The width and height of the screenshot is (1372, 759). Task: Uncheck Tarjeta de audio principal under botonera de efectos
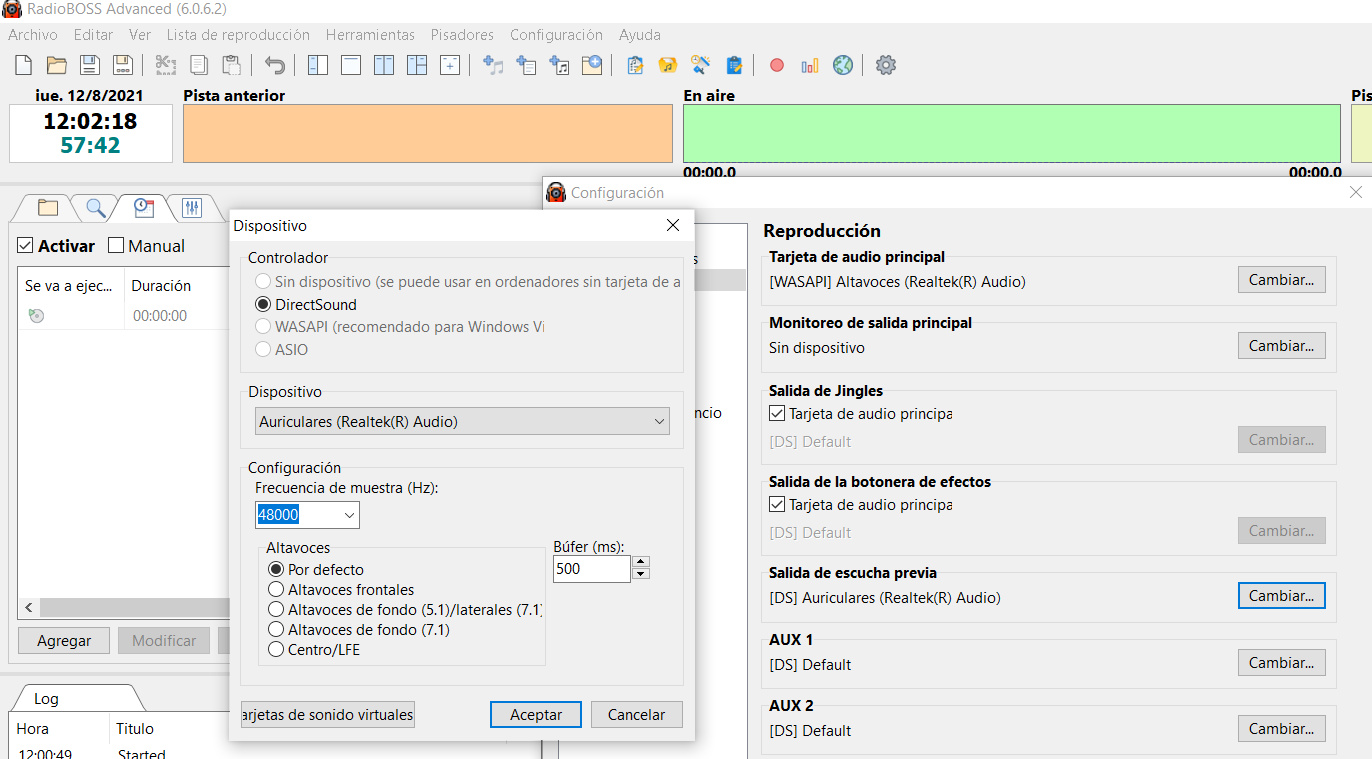pyautogui.click(x=777, y=505)
